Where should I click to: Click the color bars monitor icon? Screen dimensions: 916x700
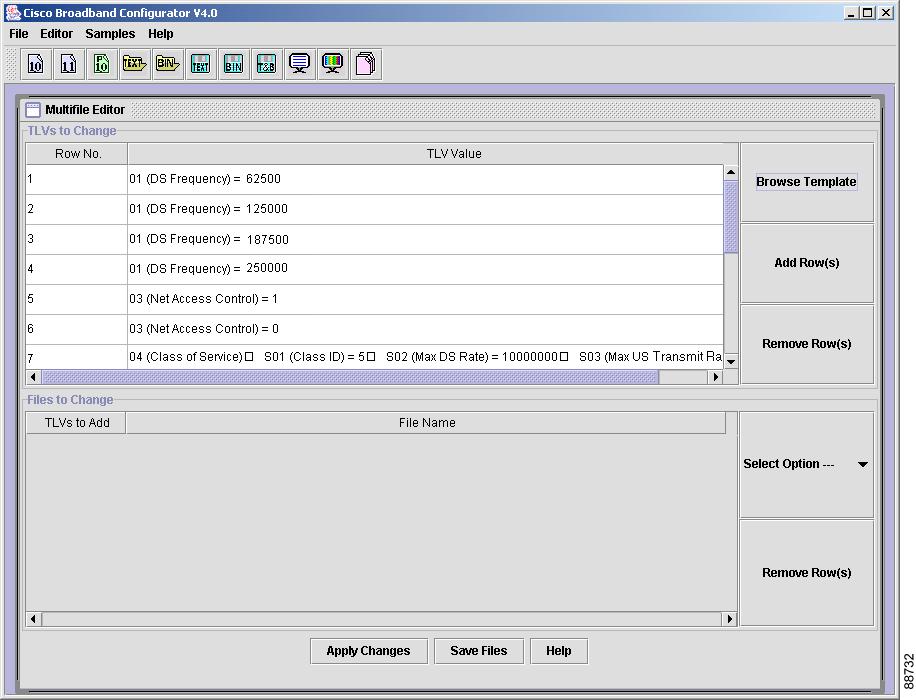tap(332, 64)
